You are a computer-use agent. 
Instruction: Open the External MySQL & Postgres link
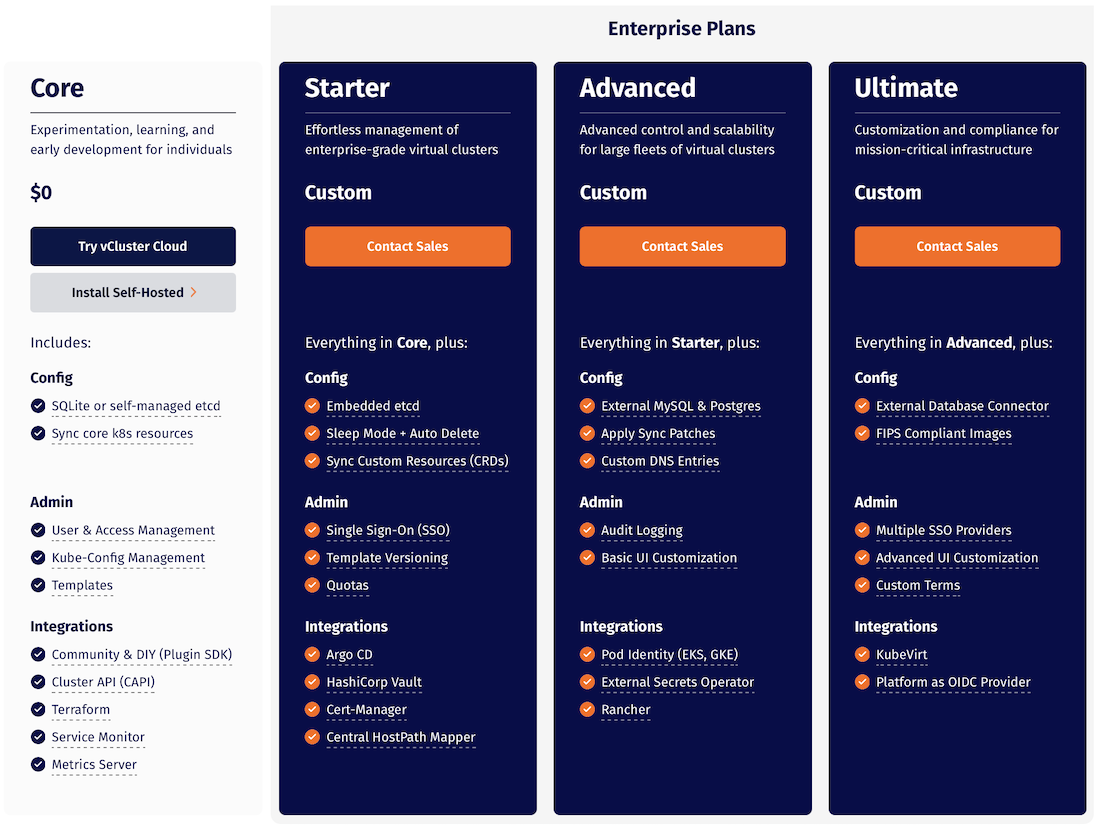coord(680,406)
